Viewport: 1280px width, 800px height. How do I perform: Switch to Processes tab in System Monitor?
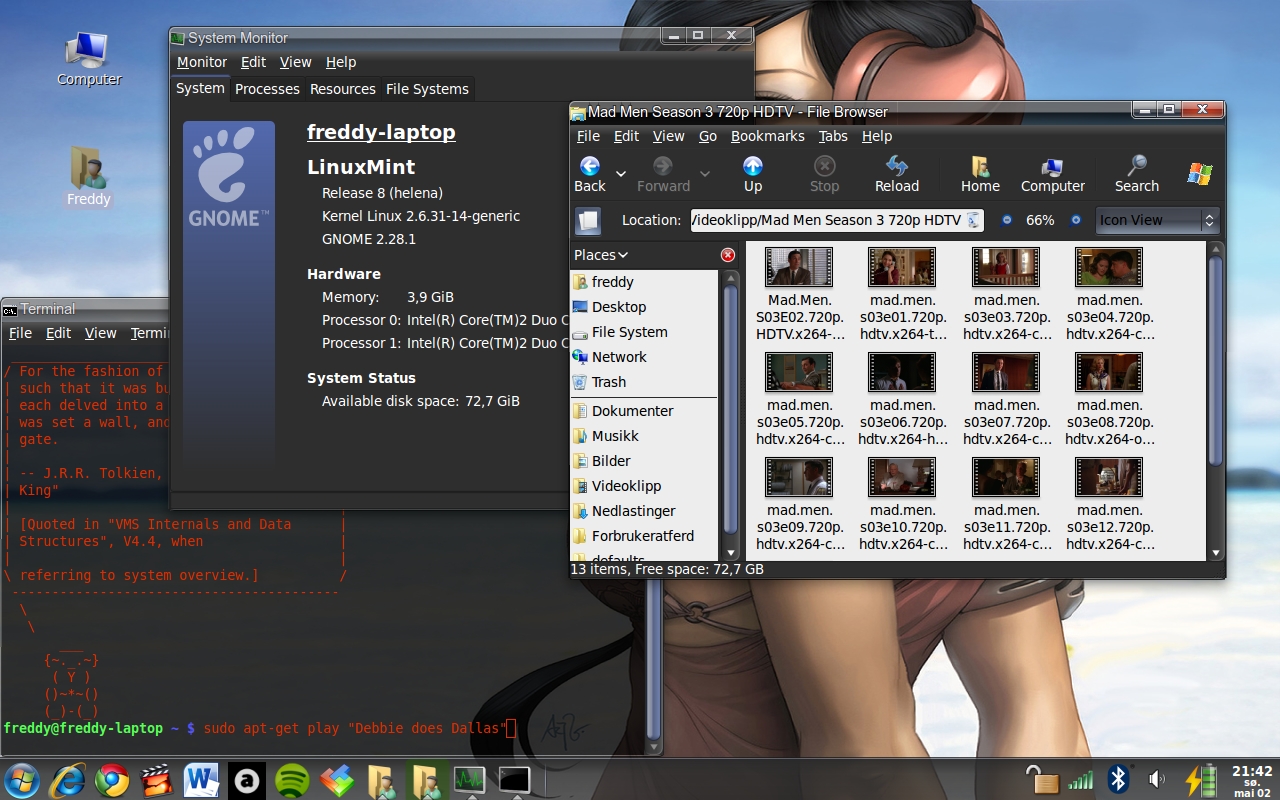click(267, 89)
